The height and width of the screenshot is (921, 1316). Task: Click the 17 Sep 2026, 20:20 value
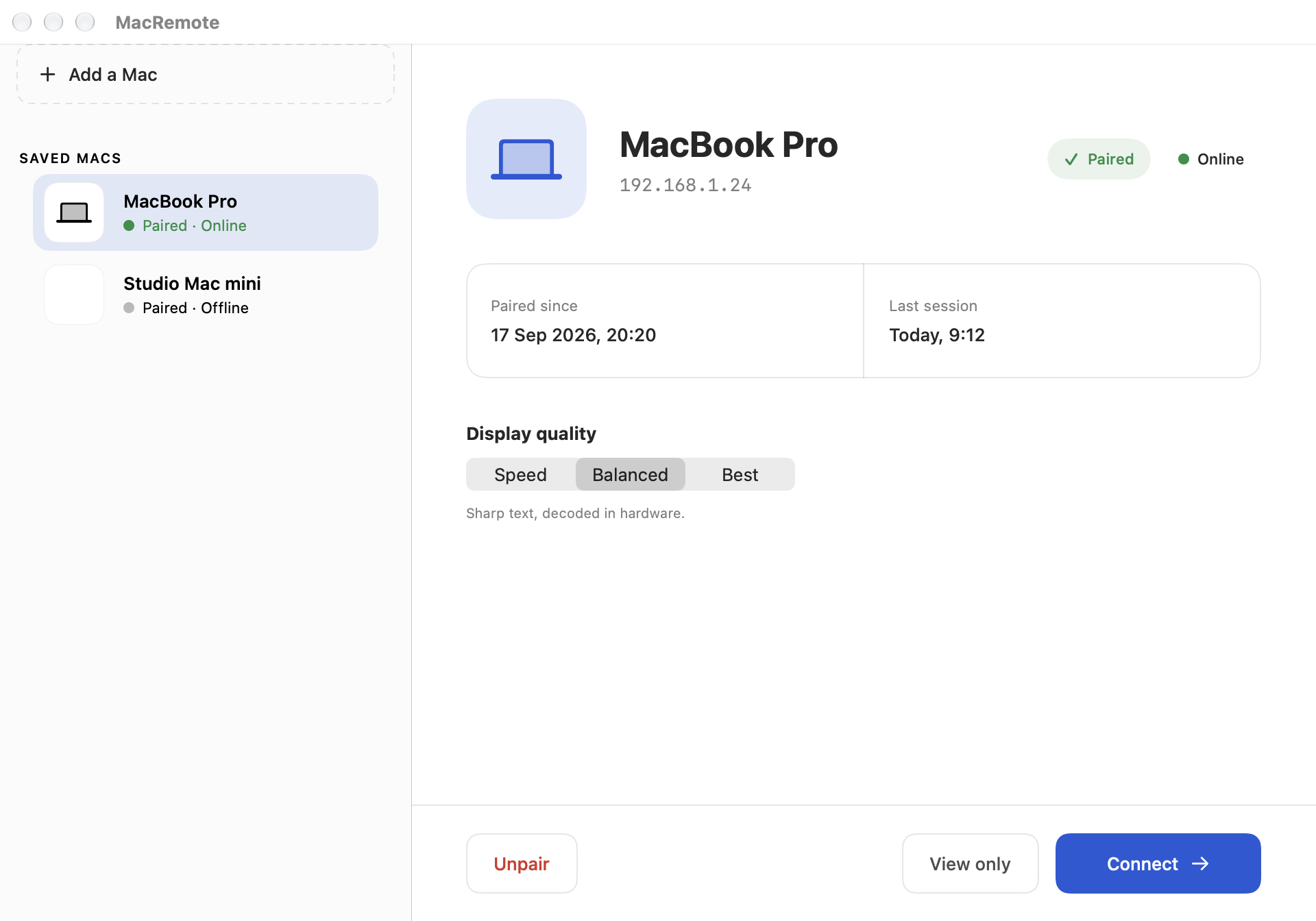click(574, 335)
